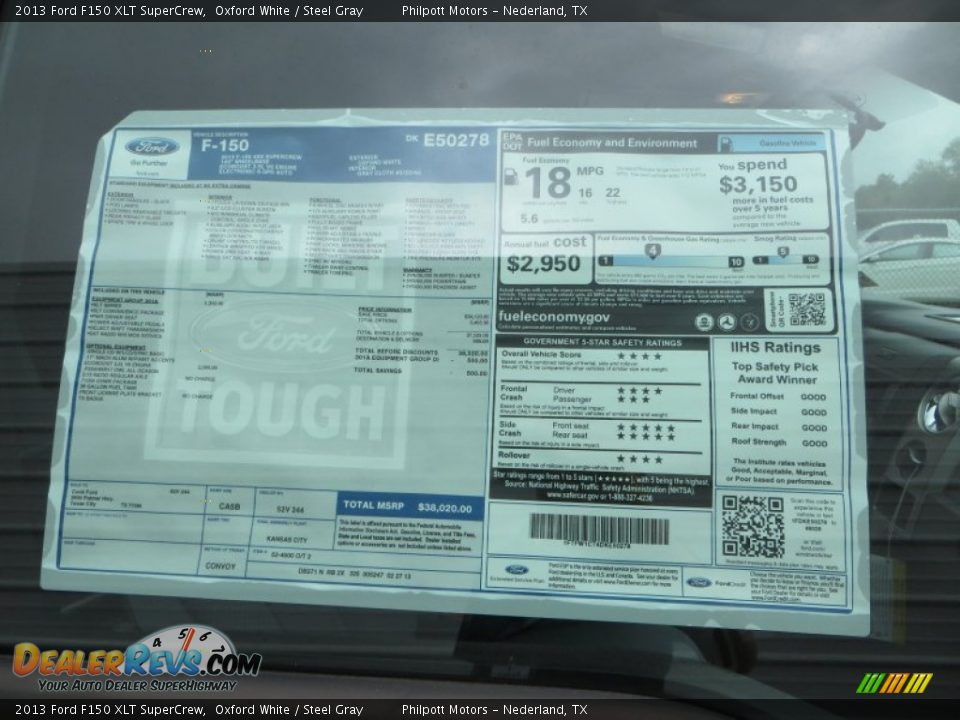Select the recycling-style circular icon on the fuel label
Screen dimensions: 960x720
[728, 321]
